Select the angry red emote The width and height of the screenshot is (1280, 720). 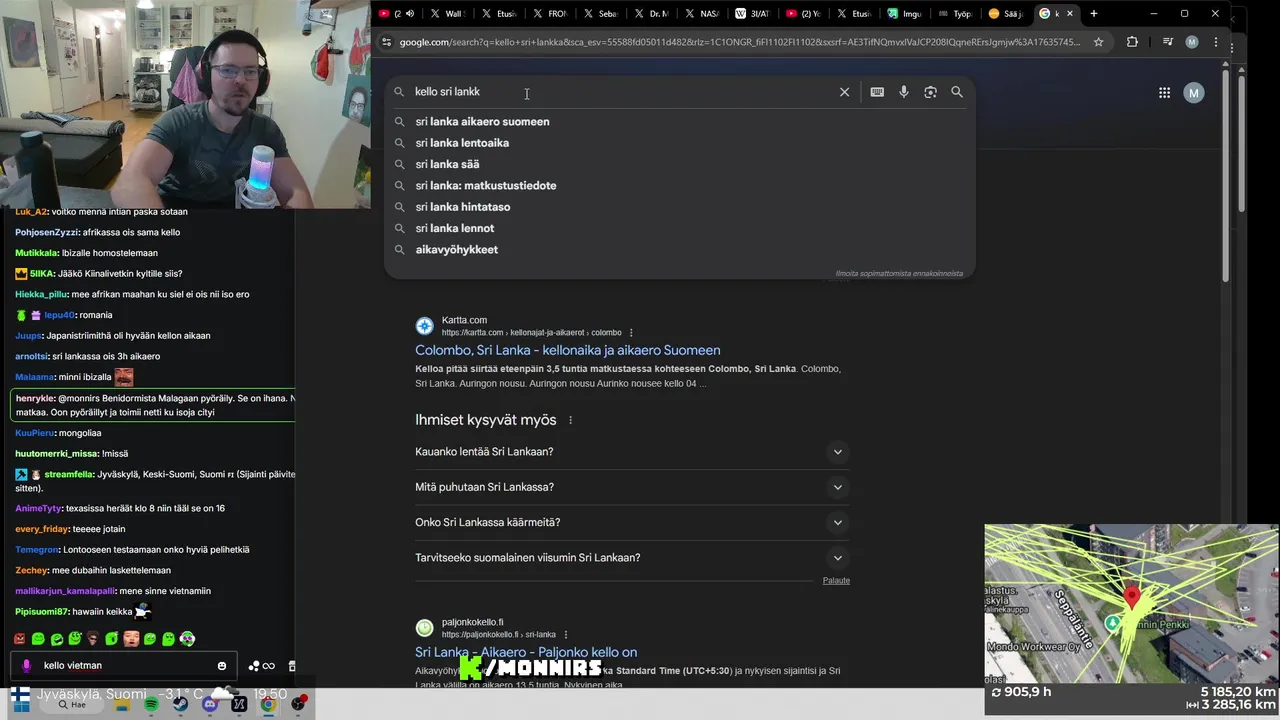pyautogui.click(x=20, y=639)
